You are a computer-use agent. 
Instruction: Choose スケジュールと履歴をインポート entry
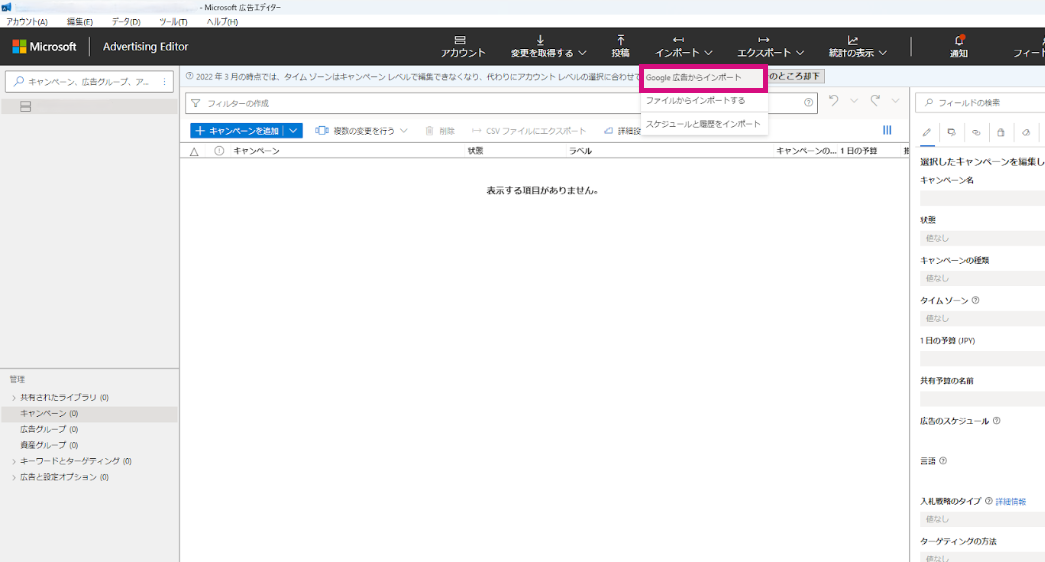point(702,124)
